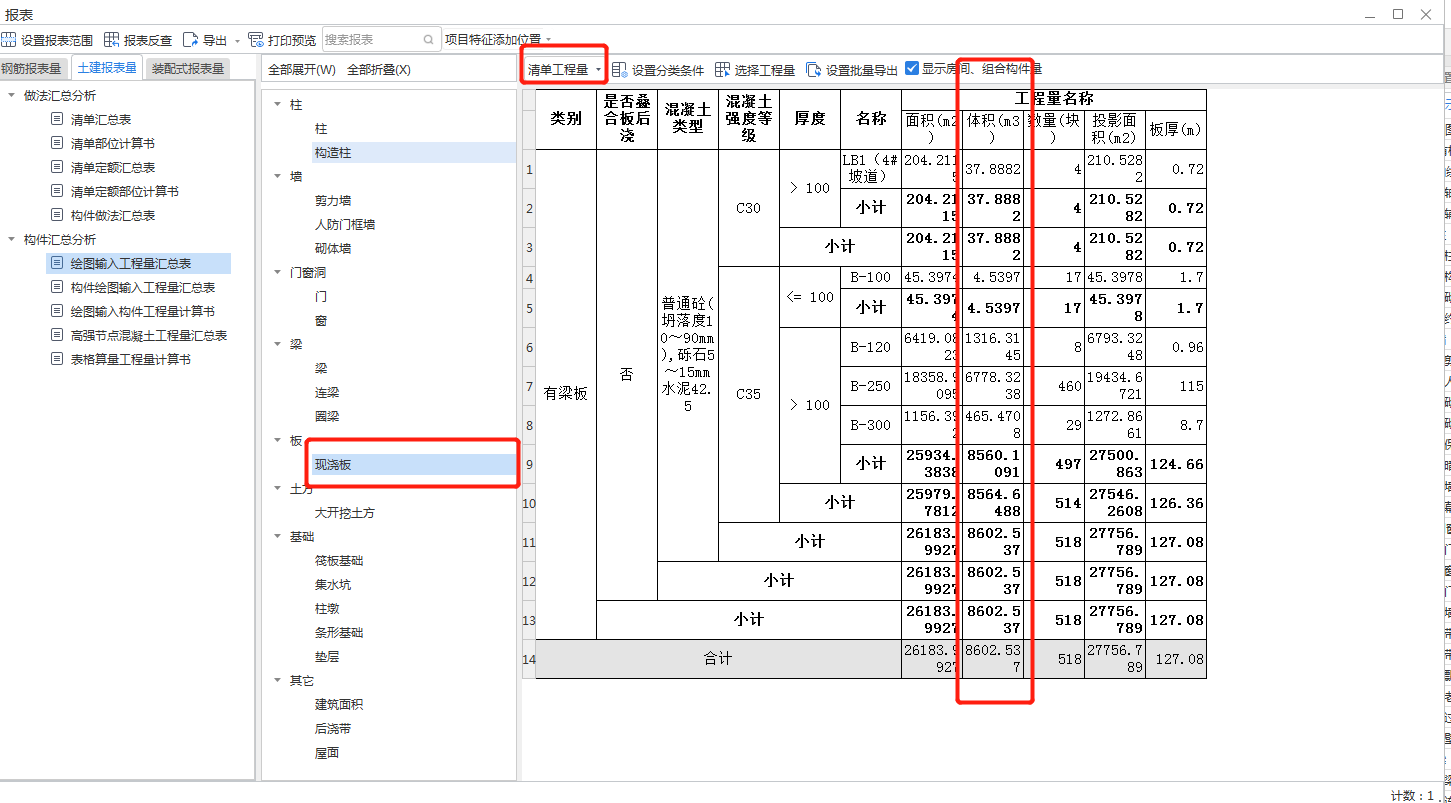
Task: Click the document icon beside 清单定额部位计算书
Action: click(57, 191)
